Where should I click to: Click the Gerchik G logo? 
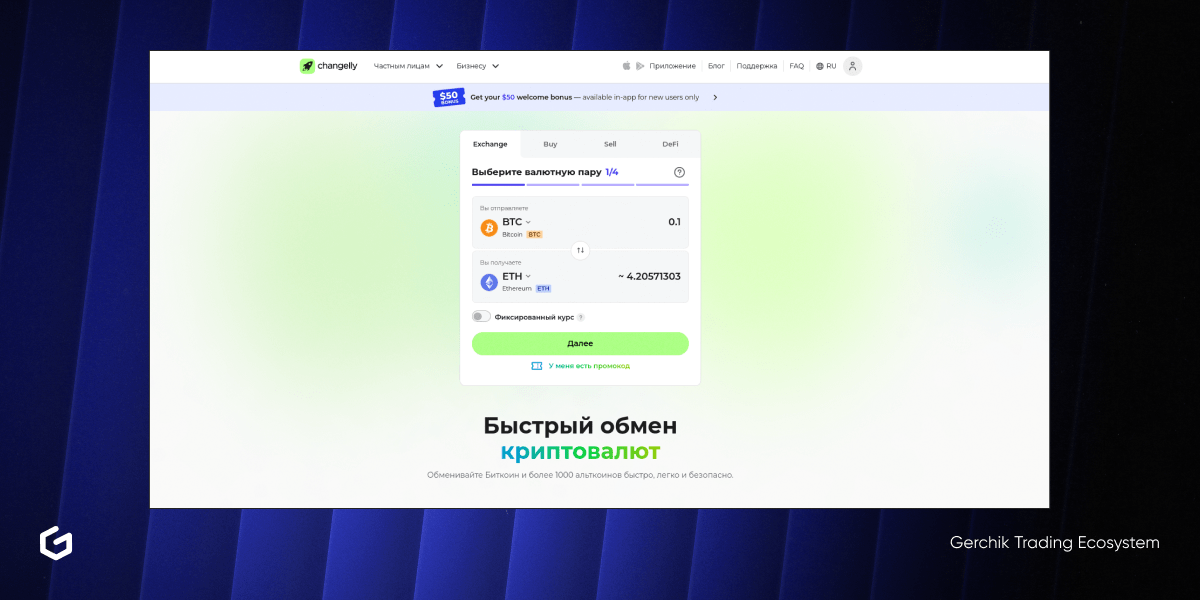click(x=56, y=543)
